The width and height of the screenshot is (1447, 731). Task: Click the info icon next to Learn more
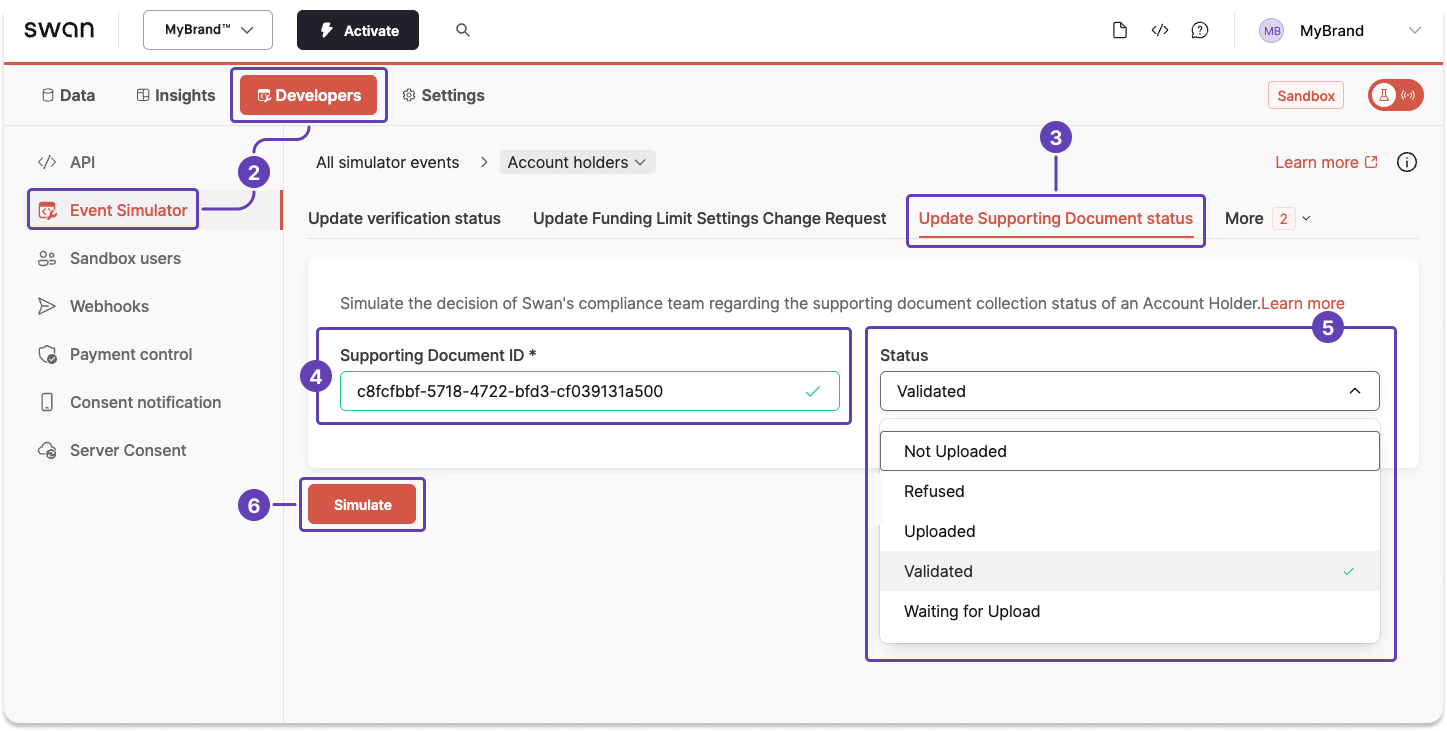pos(1406,161)
